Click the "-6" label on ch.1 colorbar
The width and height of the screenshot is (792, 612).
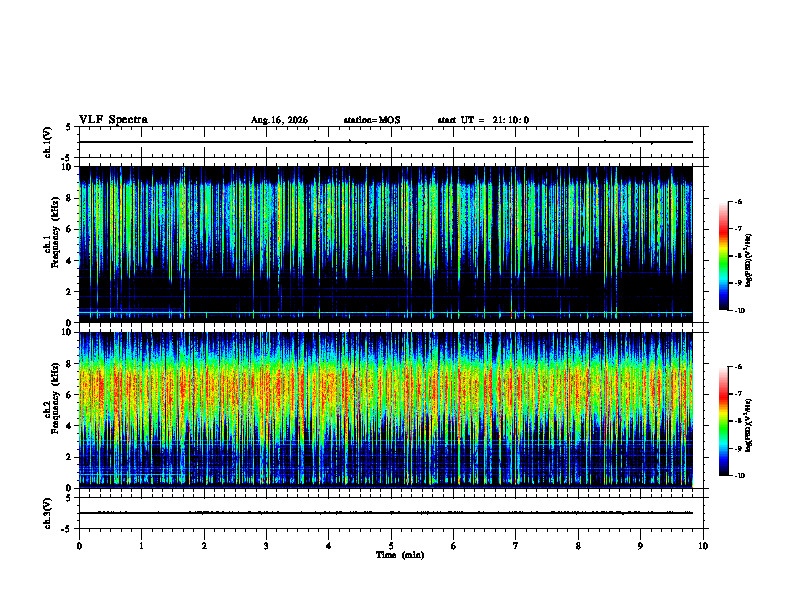(x=738, y=202)
